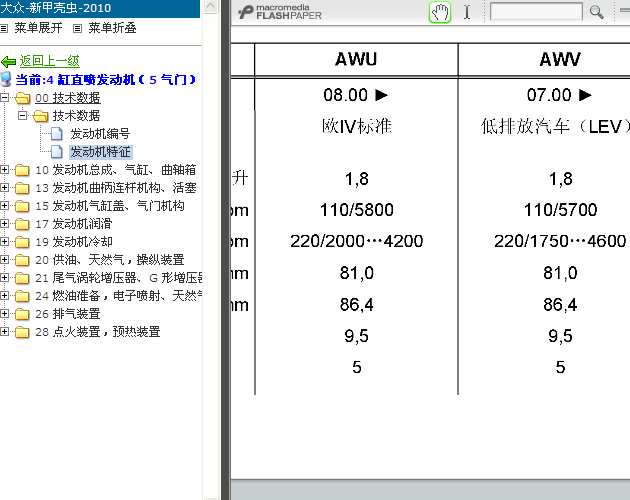The width and height of the screenshot is (630, 500).
Task: Click folder icon of 17 发动机润滑
Action: pyautogui.click(x=22, y=224)
